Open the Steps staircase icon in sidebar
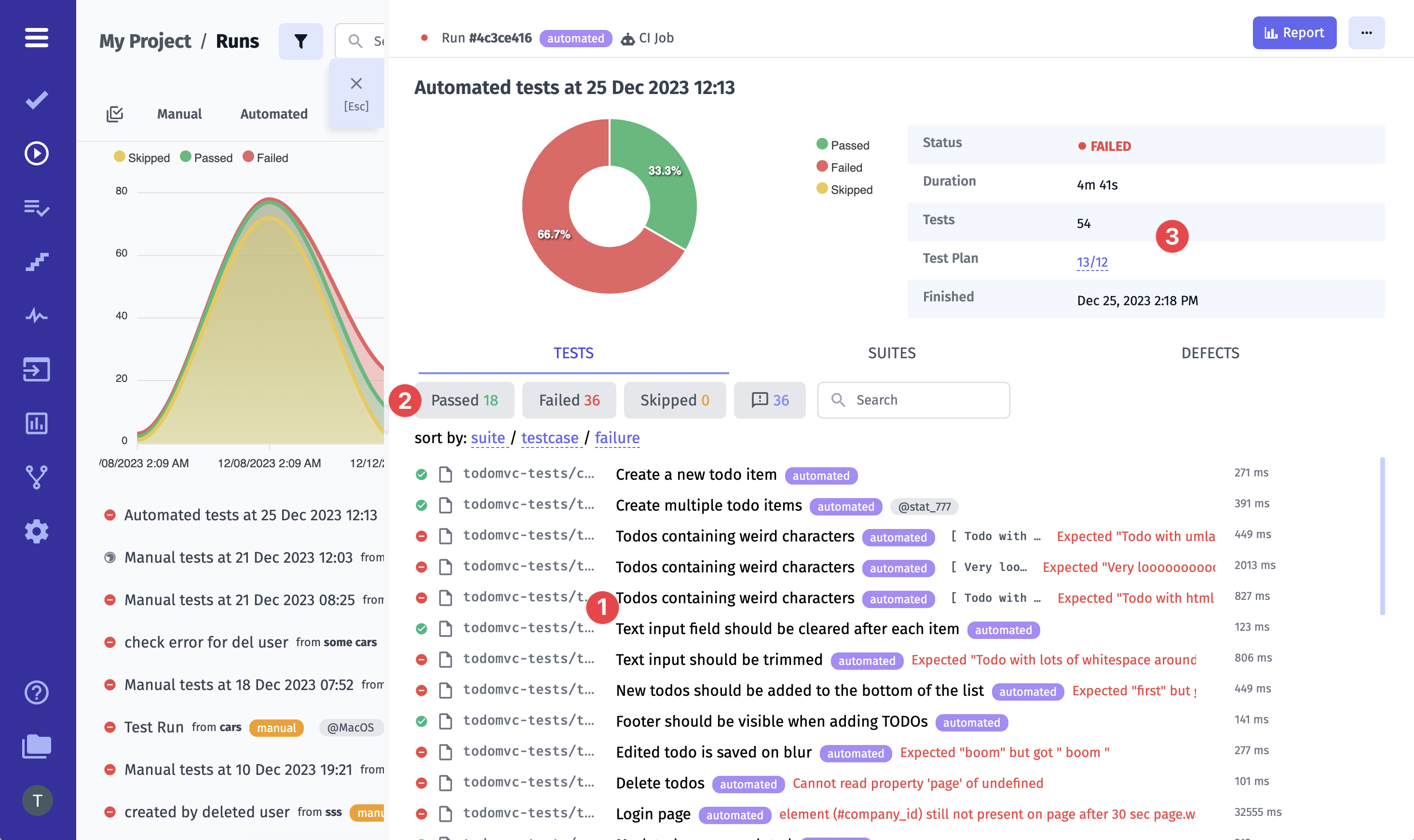This screenshot has width=1414, height=840. click(37, 261)
